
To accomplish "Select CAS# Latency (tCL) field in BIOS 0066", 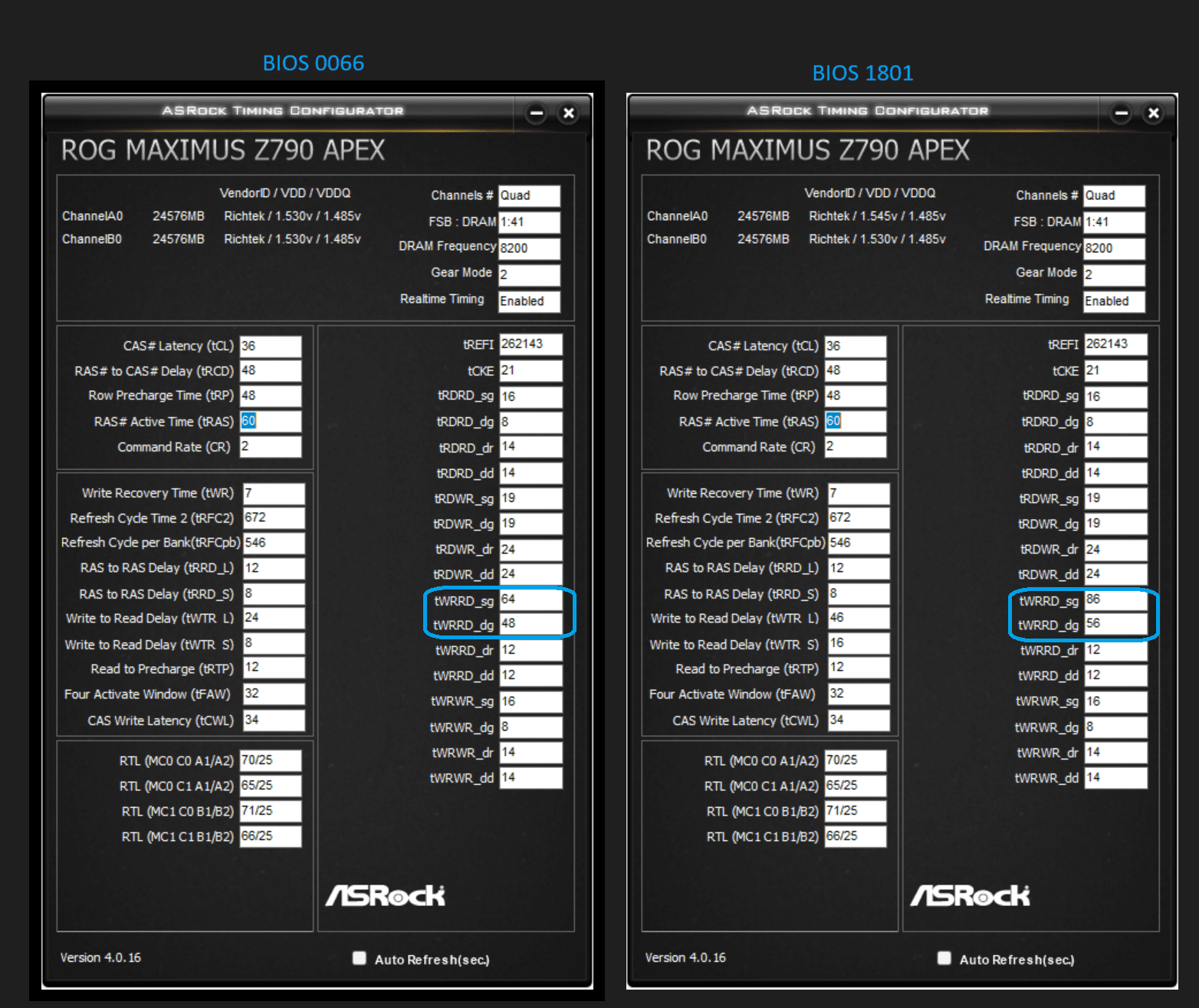I will tap(271, 346).
